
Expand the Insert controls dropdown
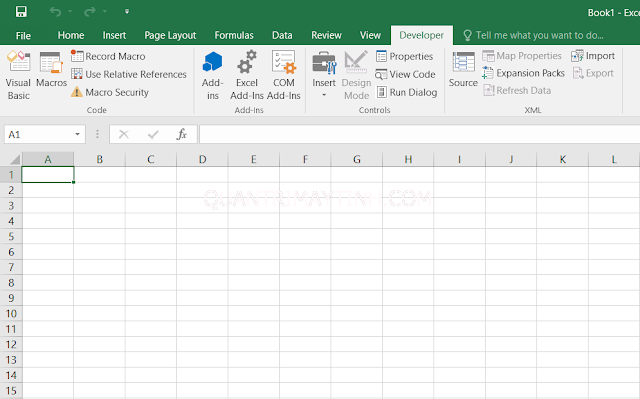[x=324, y=95]
